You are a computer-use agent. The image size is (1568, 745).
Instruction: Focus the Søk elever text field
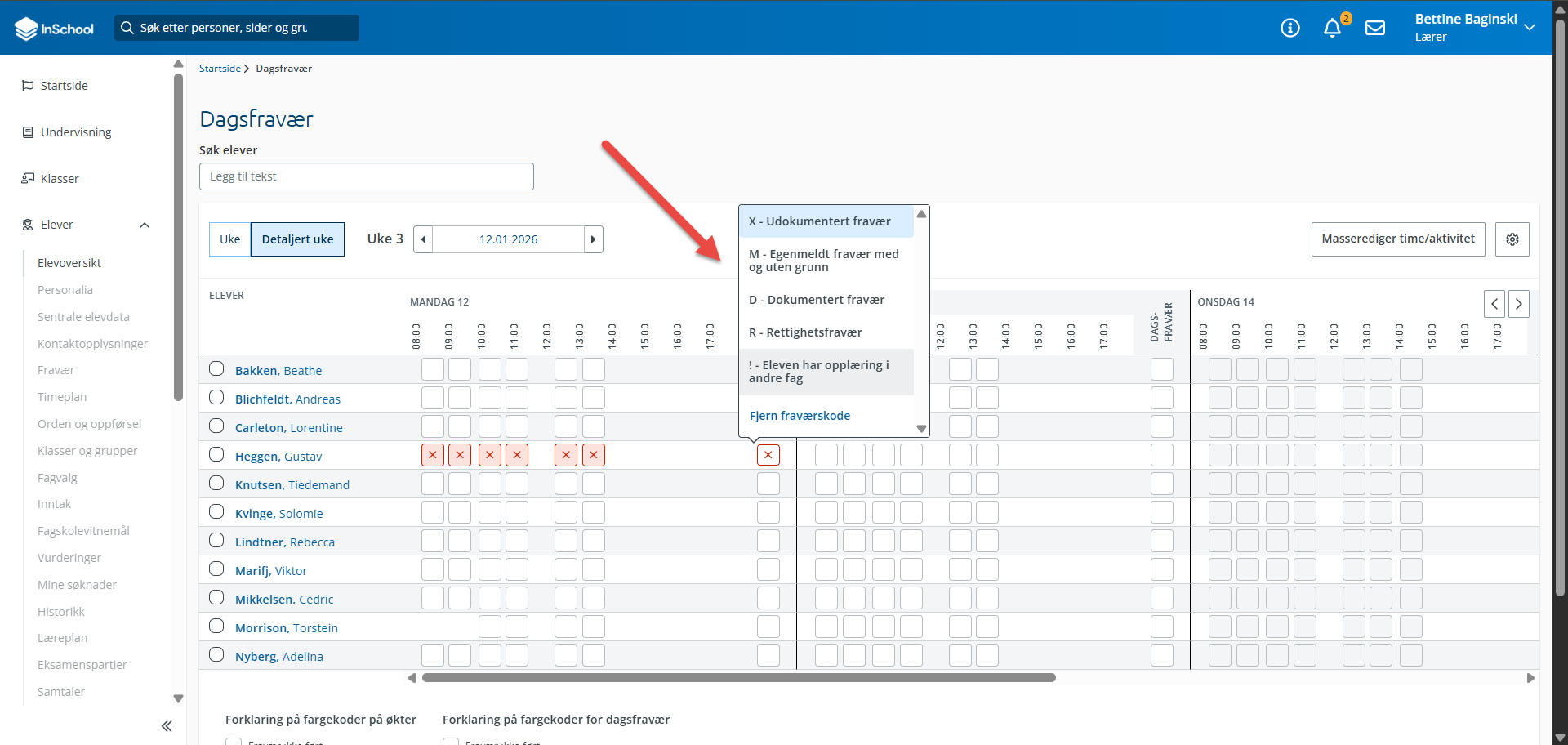click(367, 176)
